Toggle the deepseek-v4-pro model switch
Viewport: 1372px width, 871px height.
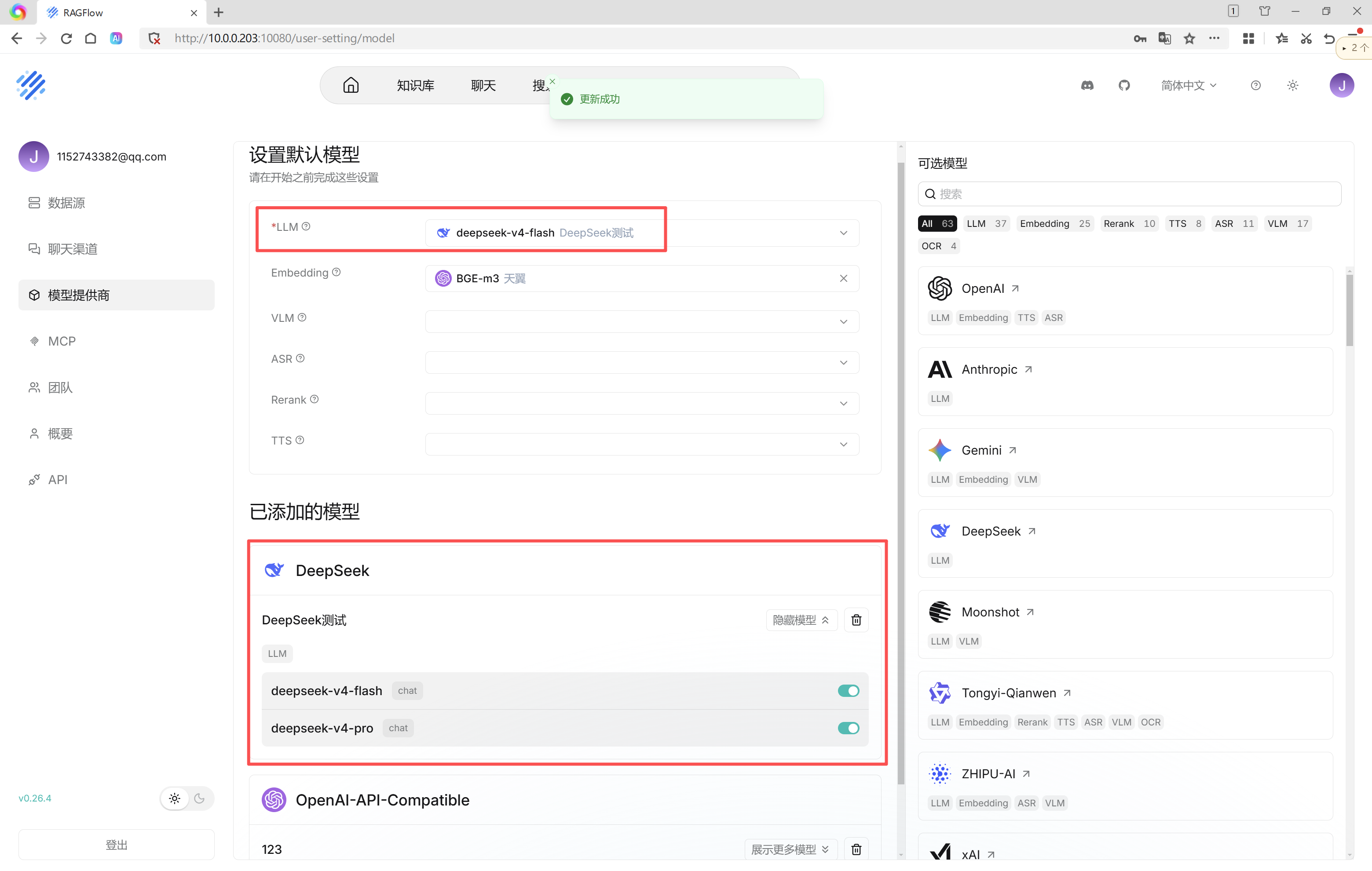pos(849,729)
